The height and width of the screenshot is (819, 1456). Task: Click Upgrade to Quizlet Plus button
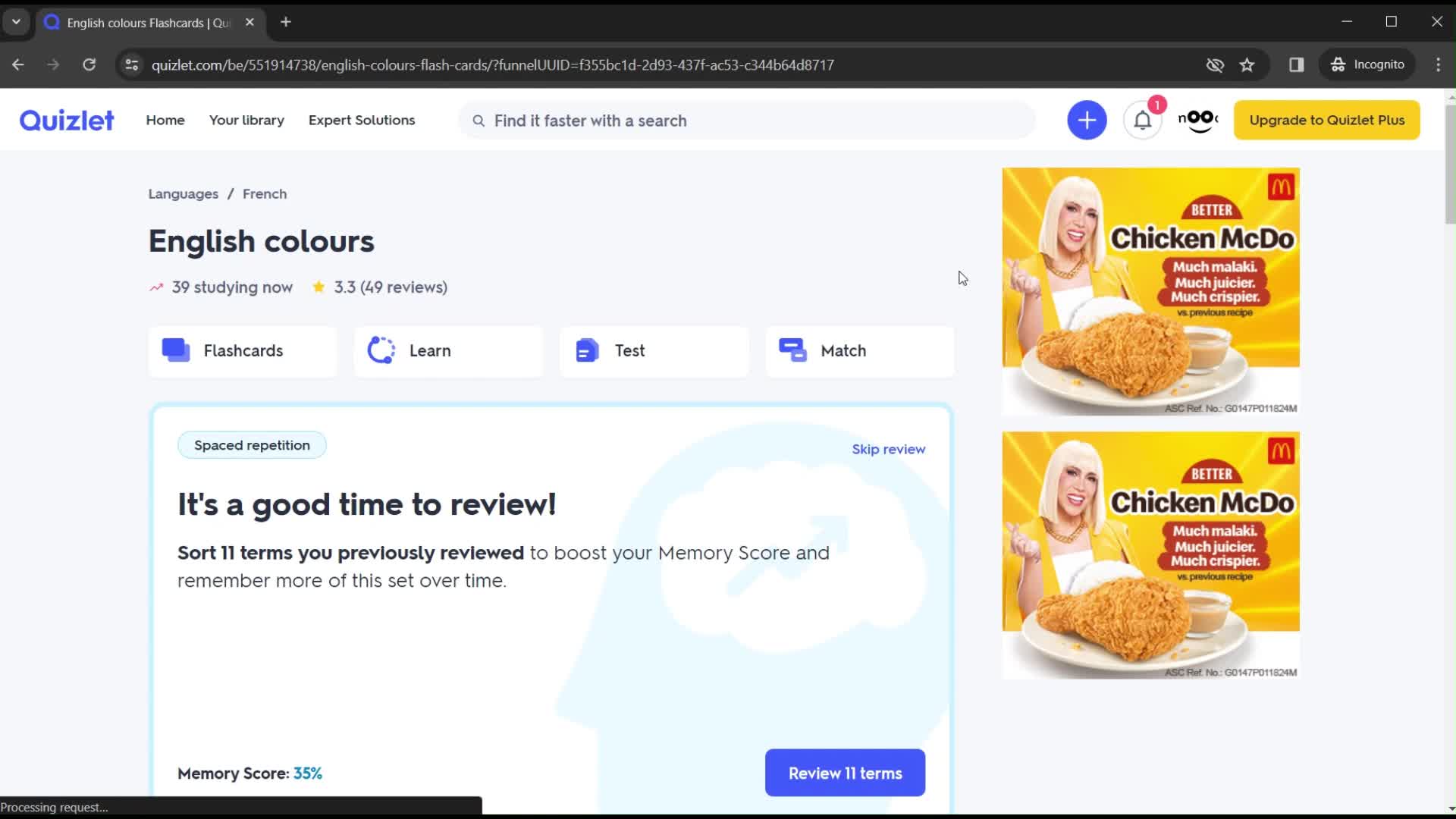[1327, 120]
